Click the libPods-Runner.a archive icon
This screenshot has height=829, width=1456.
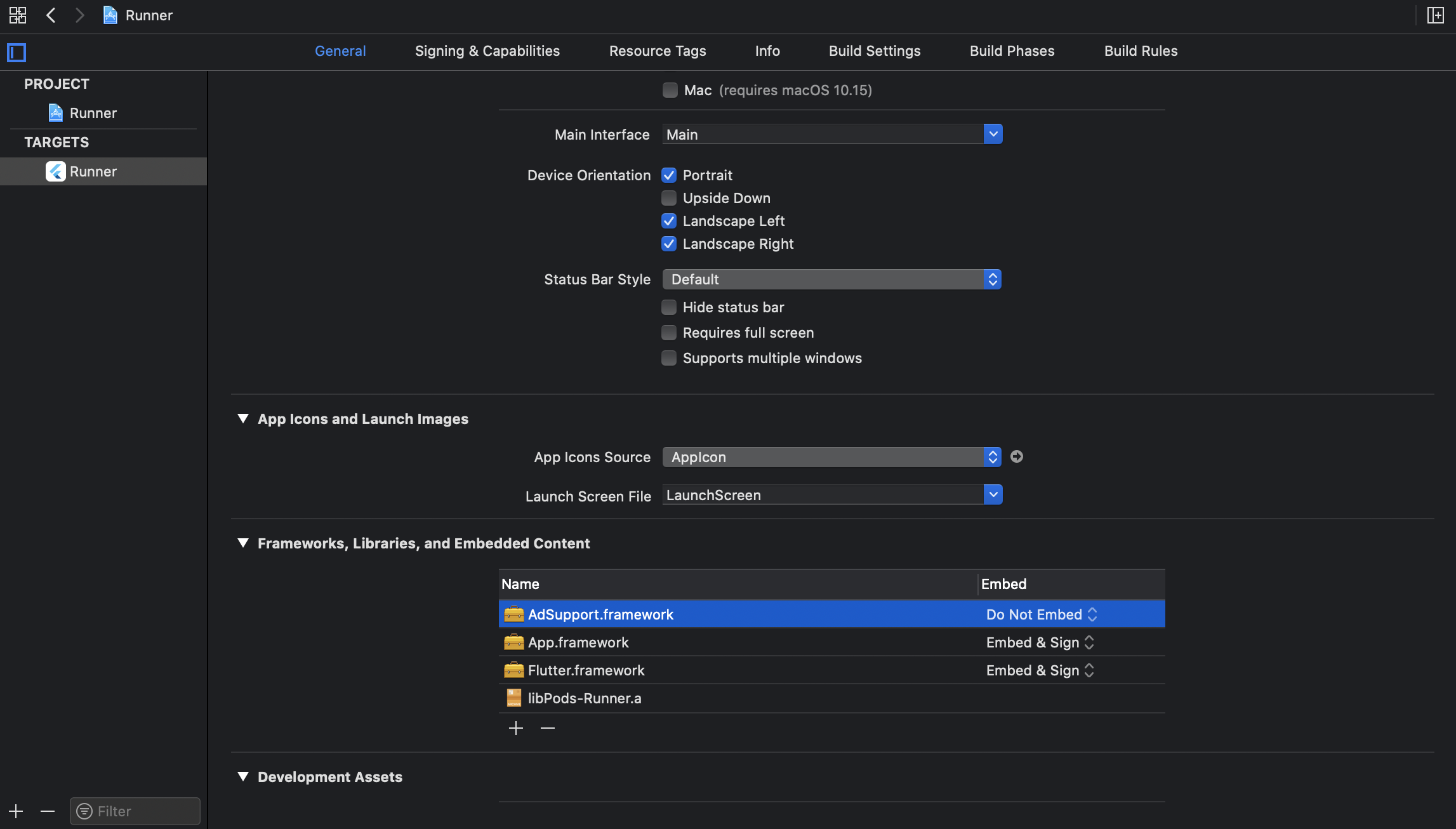pos(513,698)
